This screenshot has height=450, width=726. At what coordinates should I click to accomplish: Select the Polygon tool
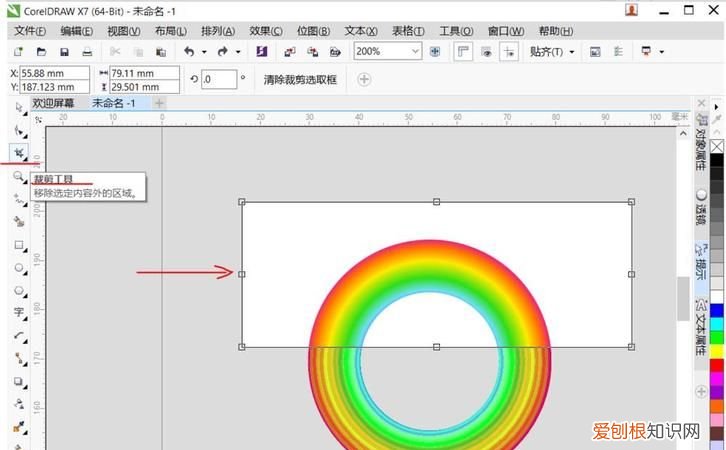(x=19, y=290)
